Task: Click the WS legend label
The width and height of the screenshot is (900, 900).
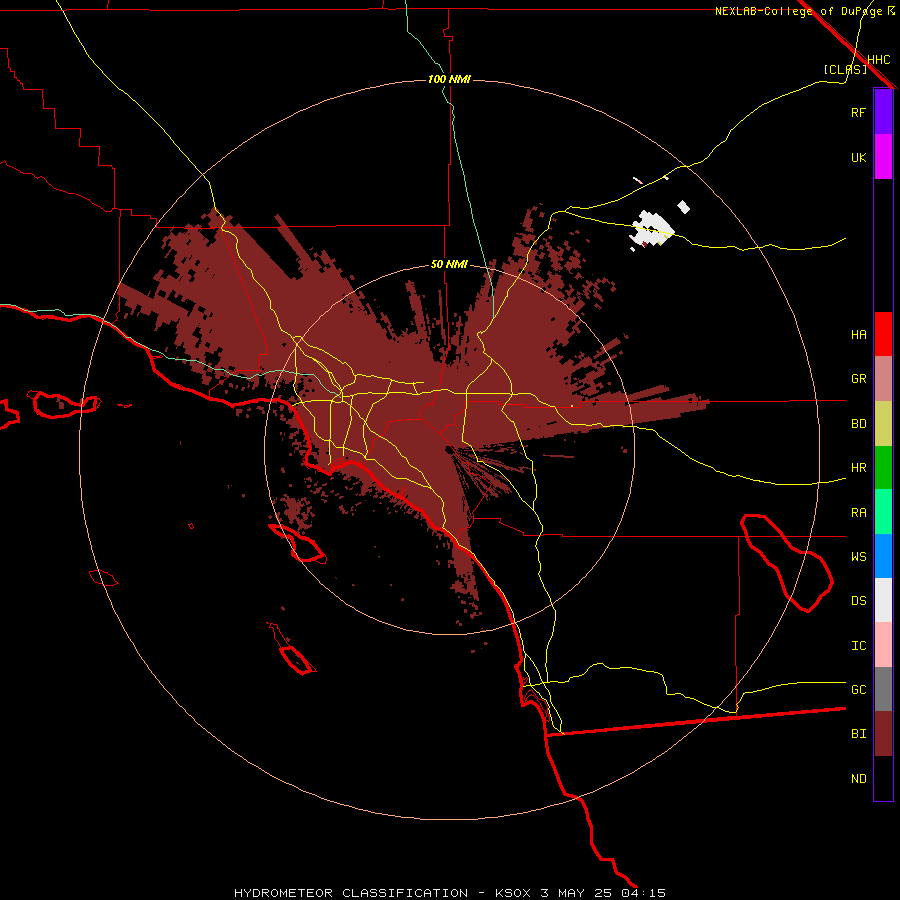Action: [858, 557]
